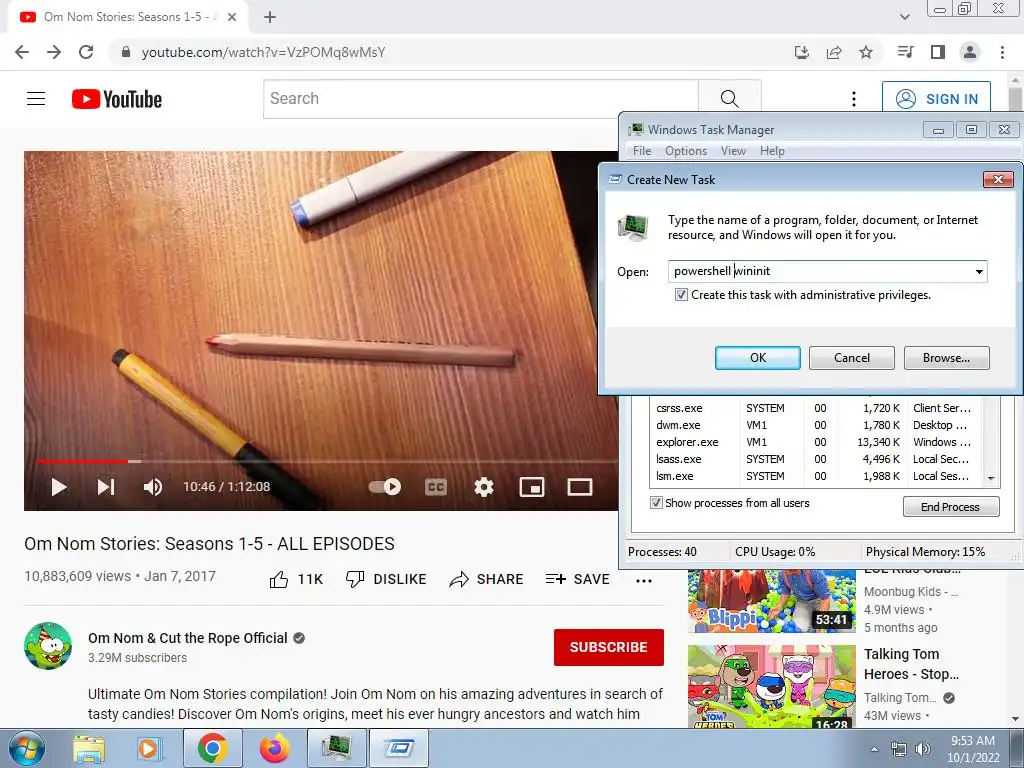This screenshot has height=768, width=1024.
Task: Click the YouTube search magnifier button
Action: click(729, 99)
